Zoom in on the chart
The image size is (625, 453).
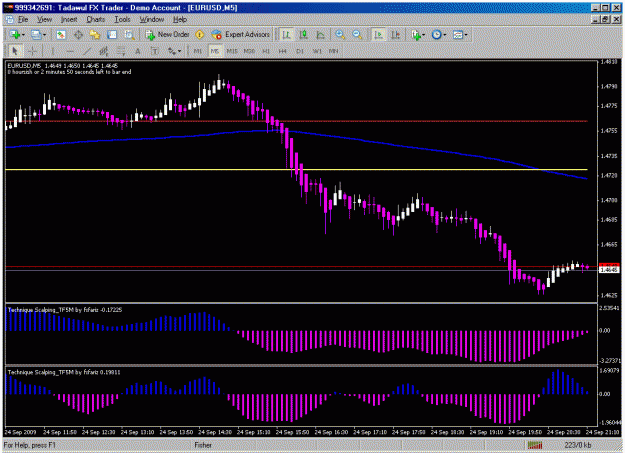(x=340, y=35)
